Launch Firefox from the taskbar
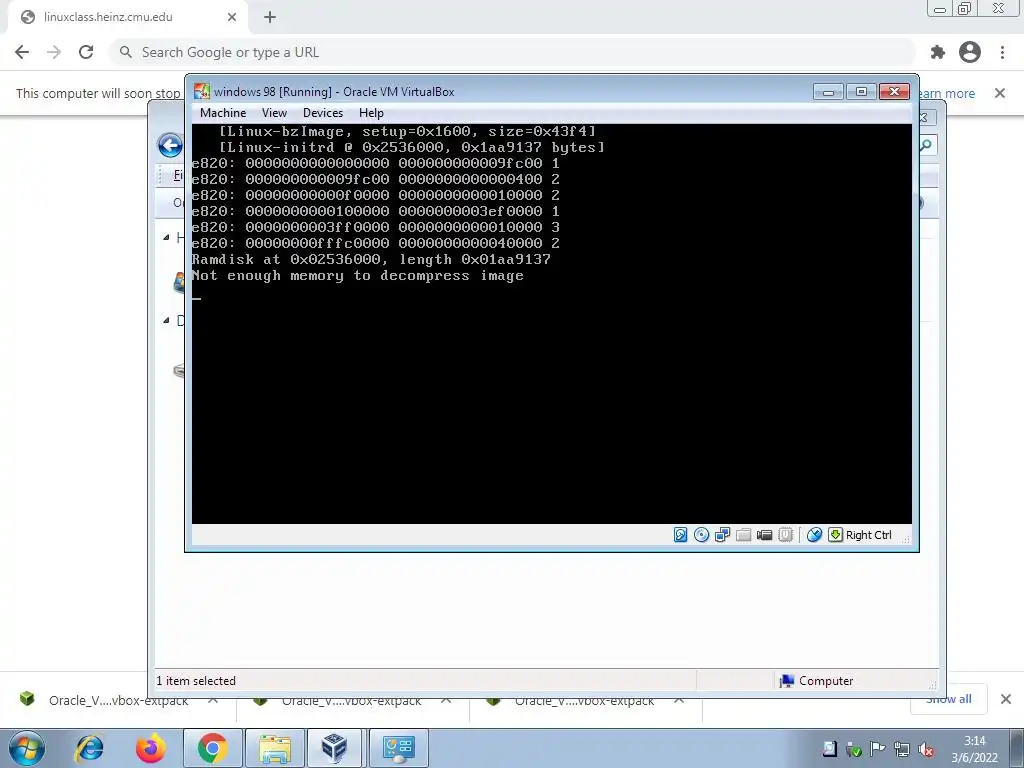1024x768 pixels. click(x=151, y=748)
